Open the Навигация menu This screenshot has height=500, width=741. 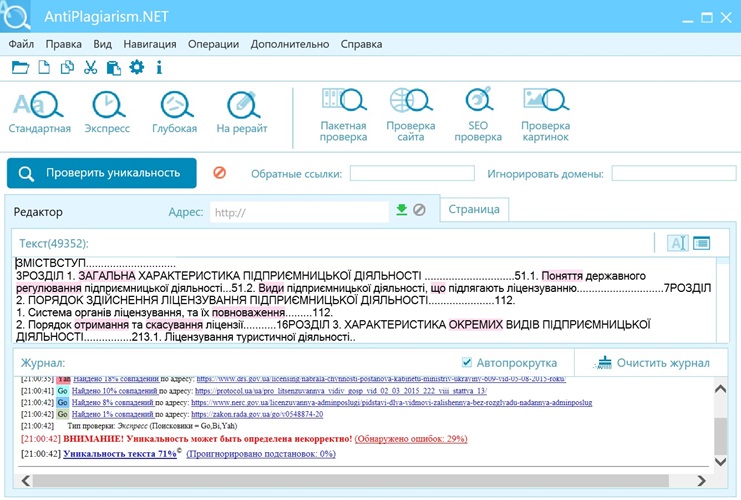tap(150, 44)
